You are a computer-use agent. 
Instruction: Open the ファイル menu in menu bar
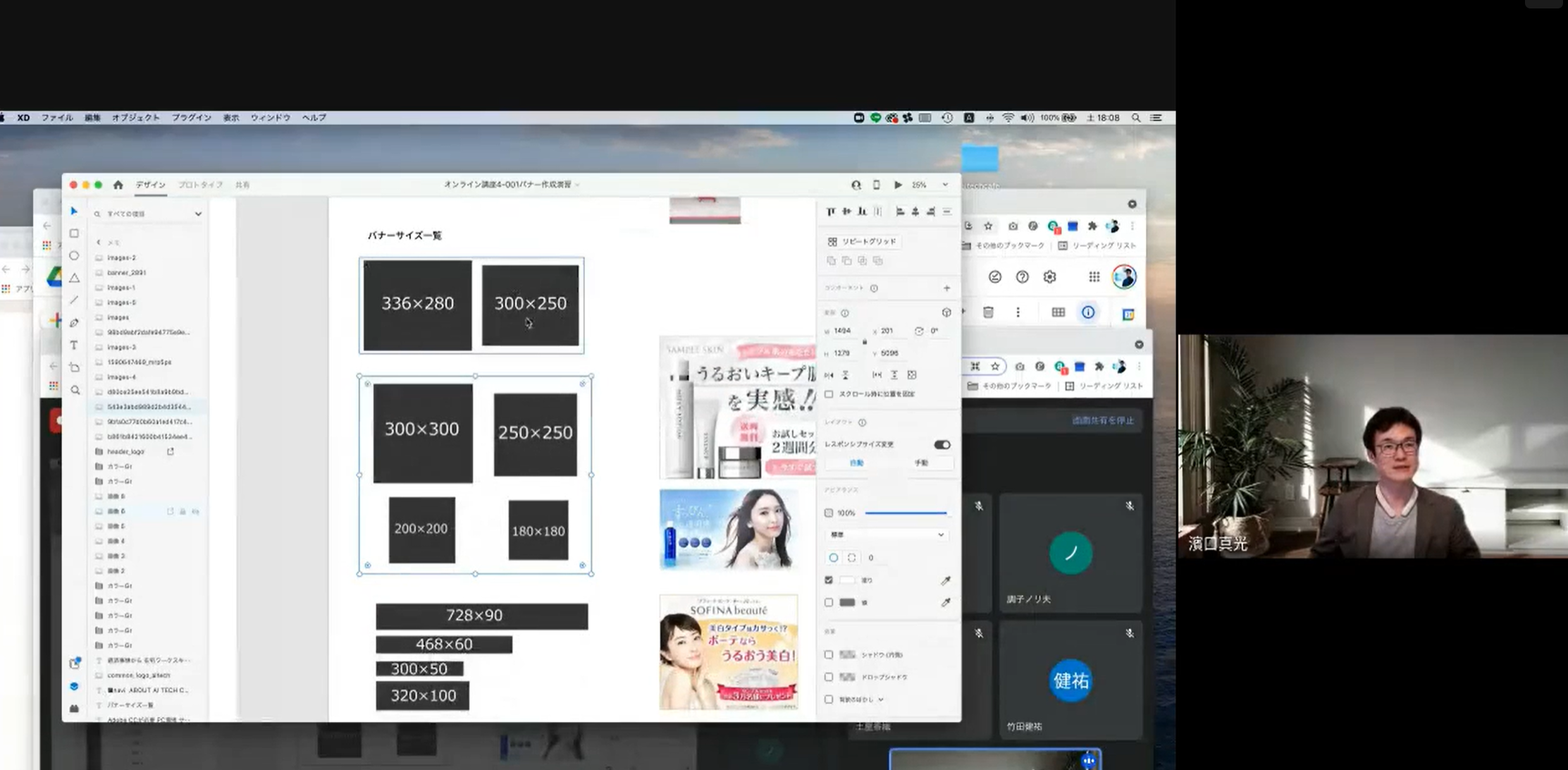pyautogui.click(x=57, y=118)
